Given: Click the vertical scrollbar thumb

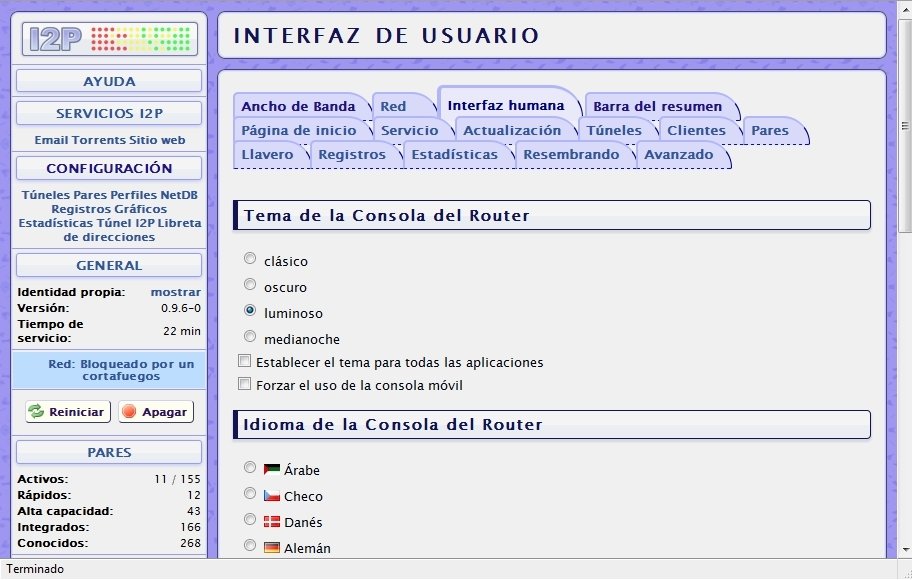Looking at the screenshot, I should (x=905, y=125).
